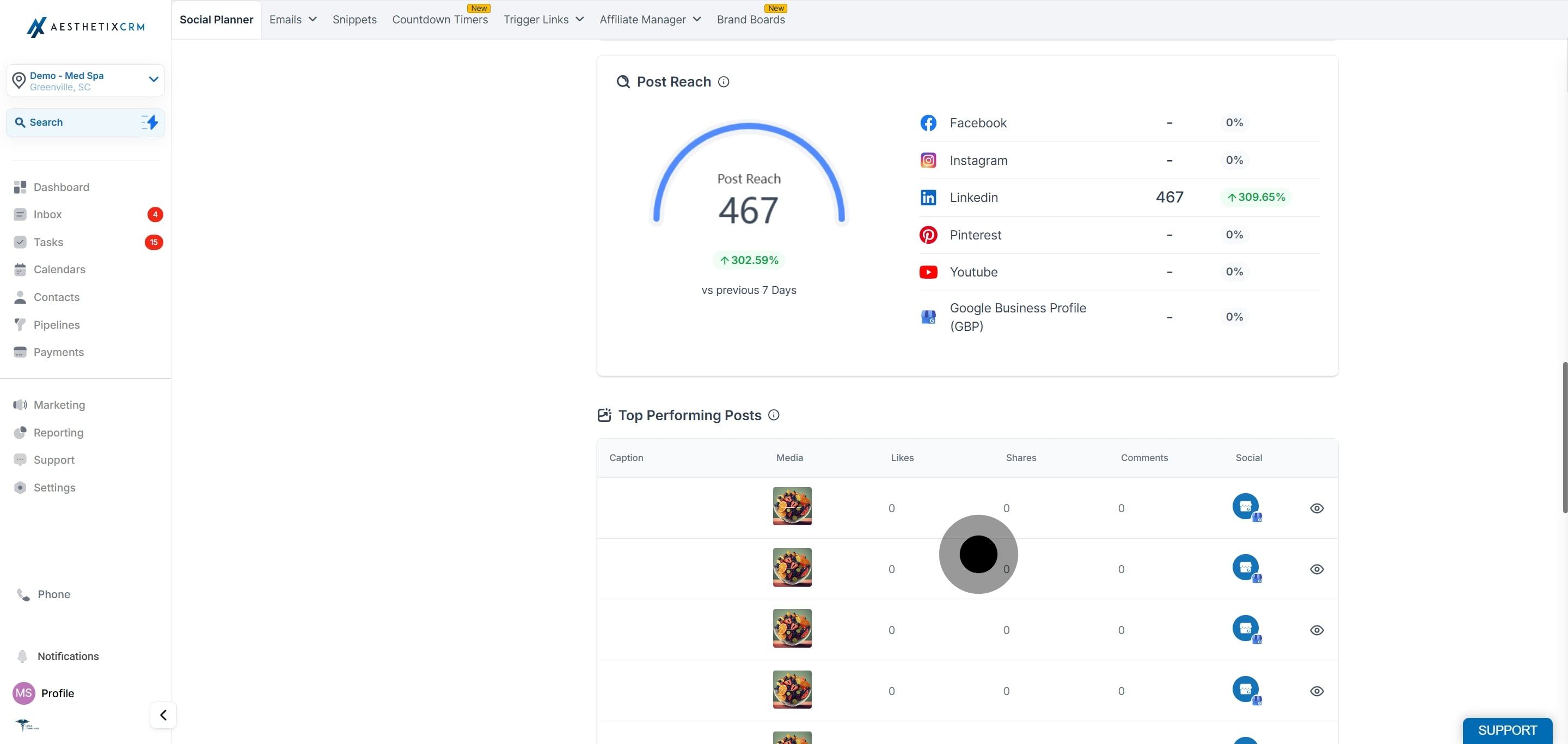Click the third post's fruit bowl thumbnail
Viewport: 1568px width, 744px height.
(792, 629)
